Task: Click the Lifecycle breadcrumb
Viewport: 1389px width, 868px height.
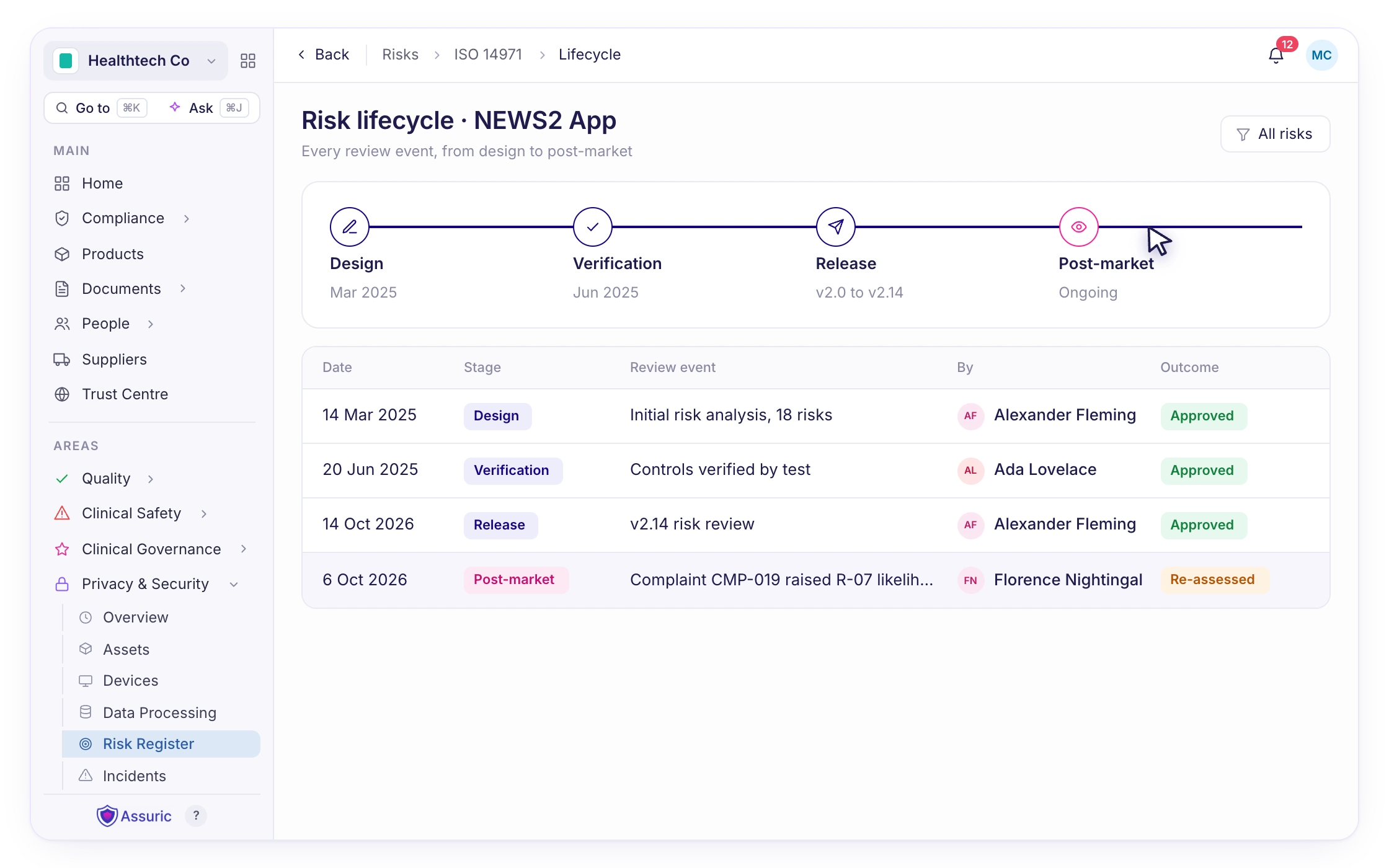Action: pos(589,55)
